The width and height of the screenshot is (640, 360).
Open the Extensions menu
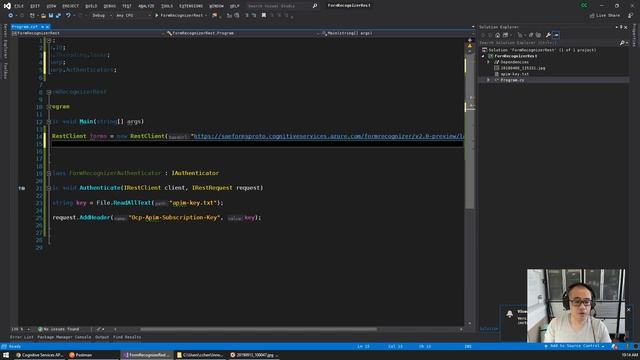coord(191,6)
